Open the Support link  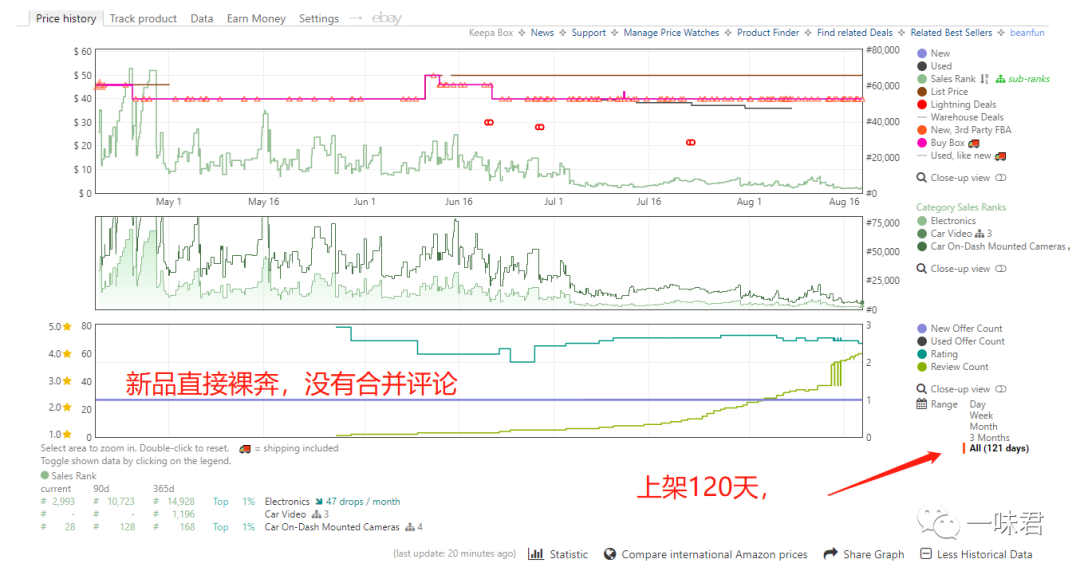tap(589, 32)
